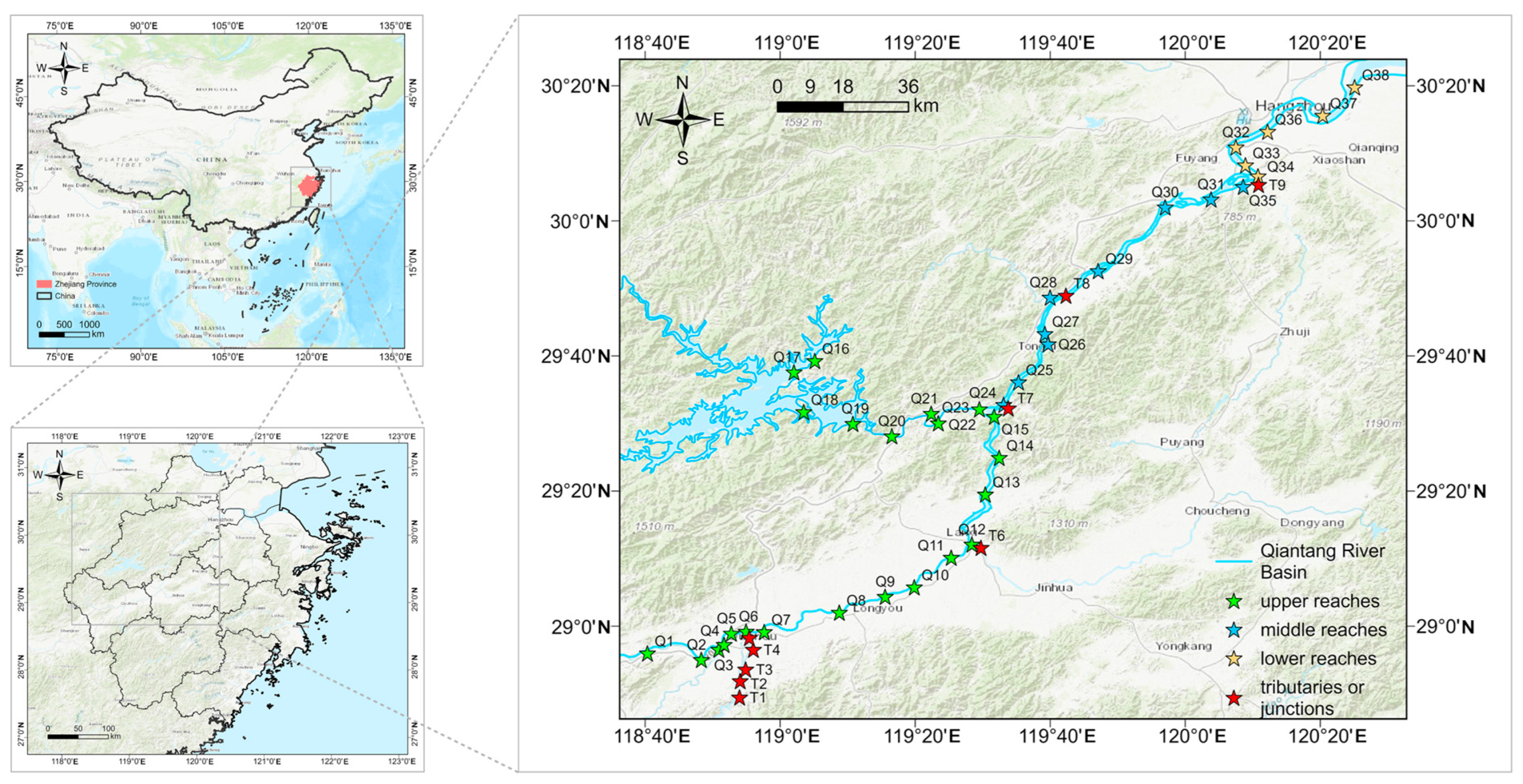The width and height of the screenshot is (1523, 784).
Task: Click the green Q20 star marker
Action: 891,437
